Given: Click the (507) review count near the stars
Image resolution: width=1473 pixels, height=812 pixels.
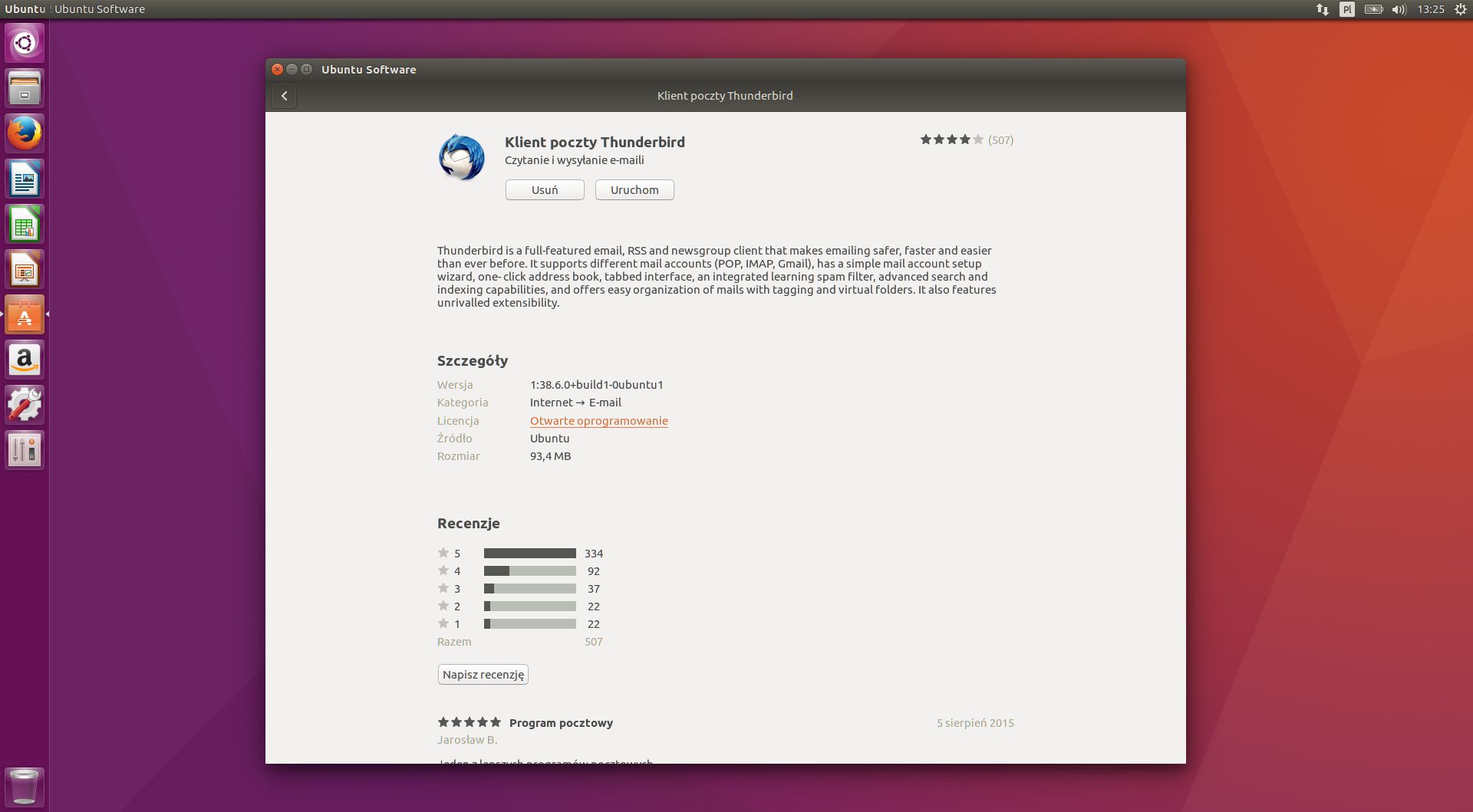Looking at the screenshot, I should click(1000, 140).
